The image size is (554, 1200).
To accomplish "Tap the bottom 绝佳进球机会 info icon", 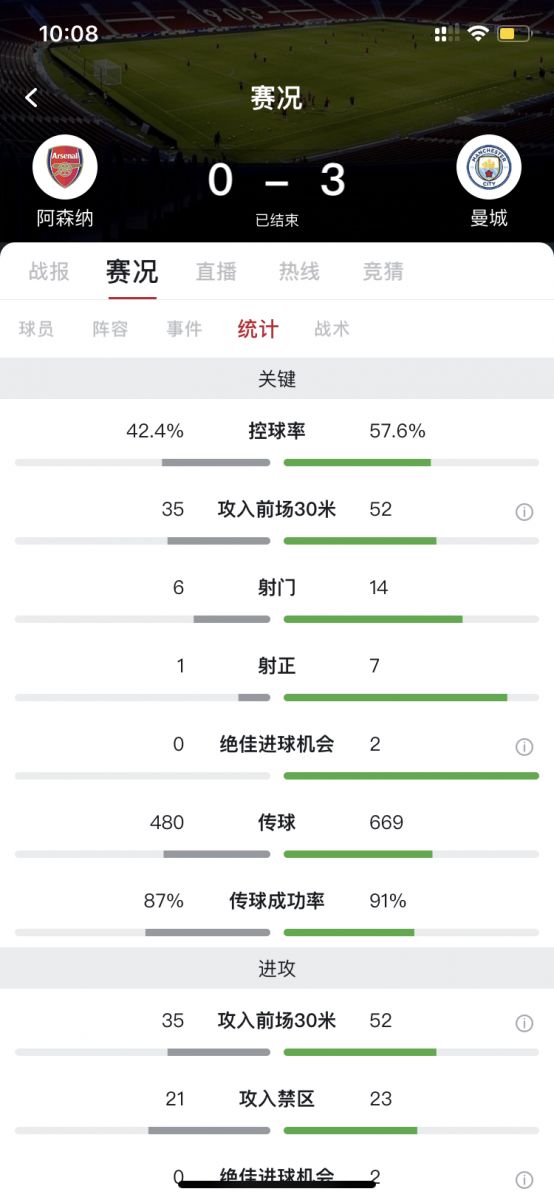I will coord(524,1179).
